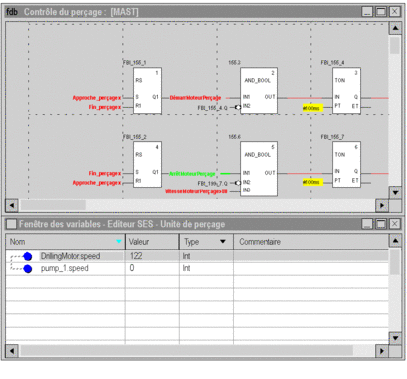Click the variables window title bar icon
This screenshot has width=407, height=379.
(12, 224)
